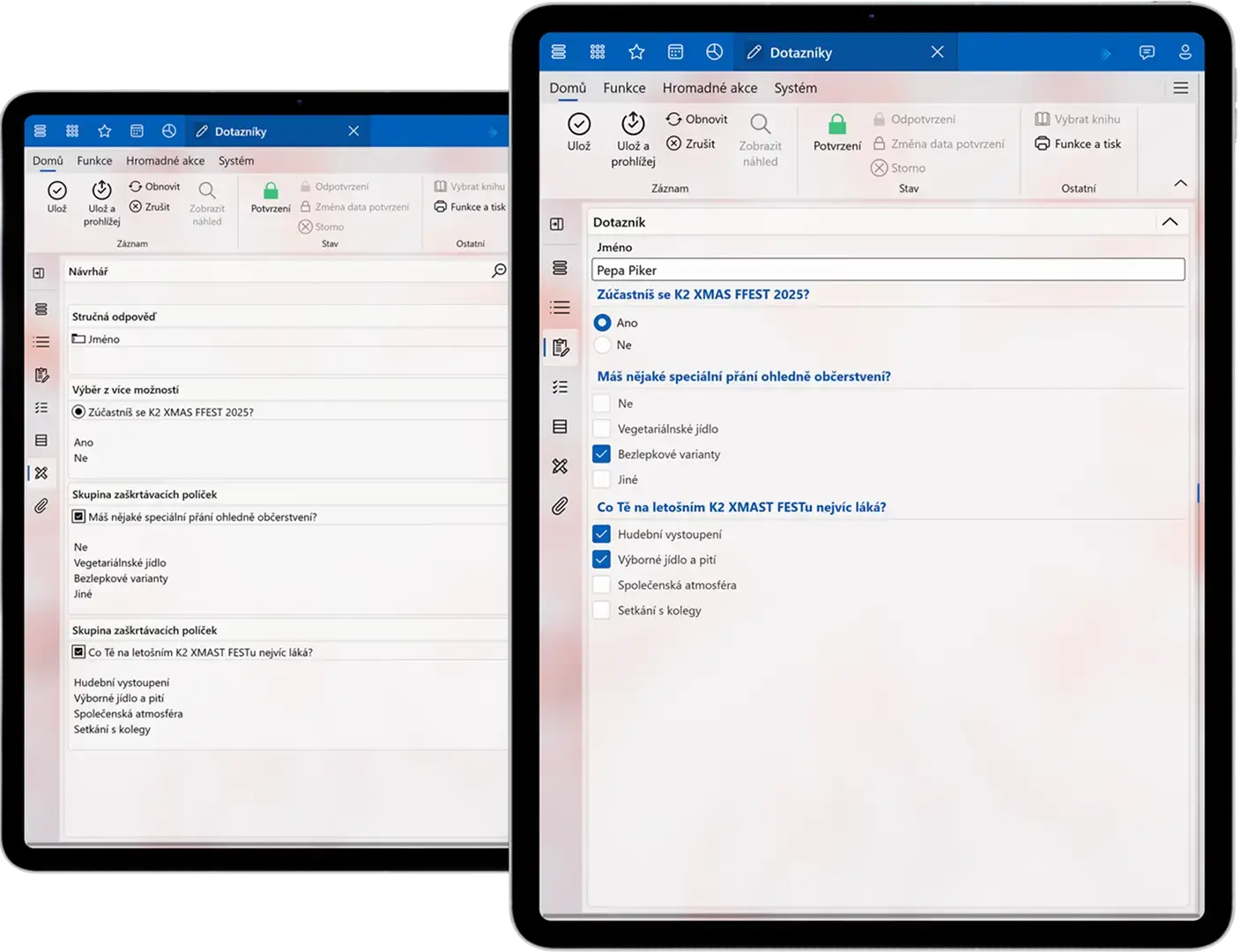1241x952 pixels.
Task: Open the favorites star icon on right tablet
Action: (x=636, y=53)
